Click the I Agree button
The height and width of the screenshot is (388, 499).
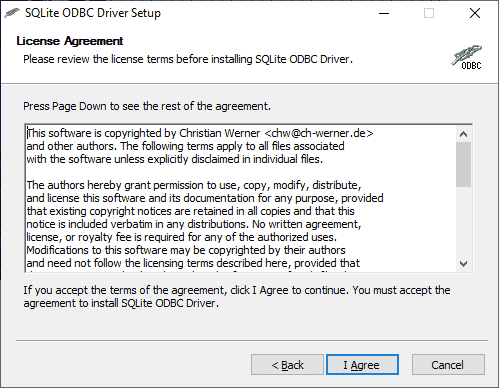tap(362, 365)
